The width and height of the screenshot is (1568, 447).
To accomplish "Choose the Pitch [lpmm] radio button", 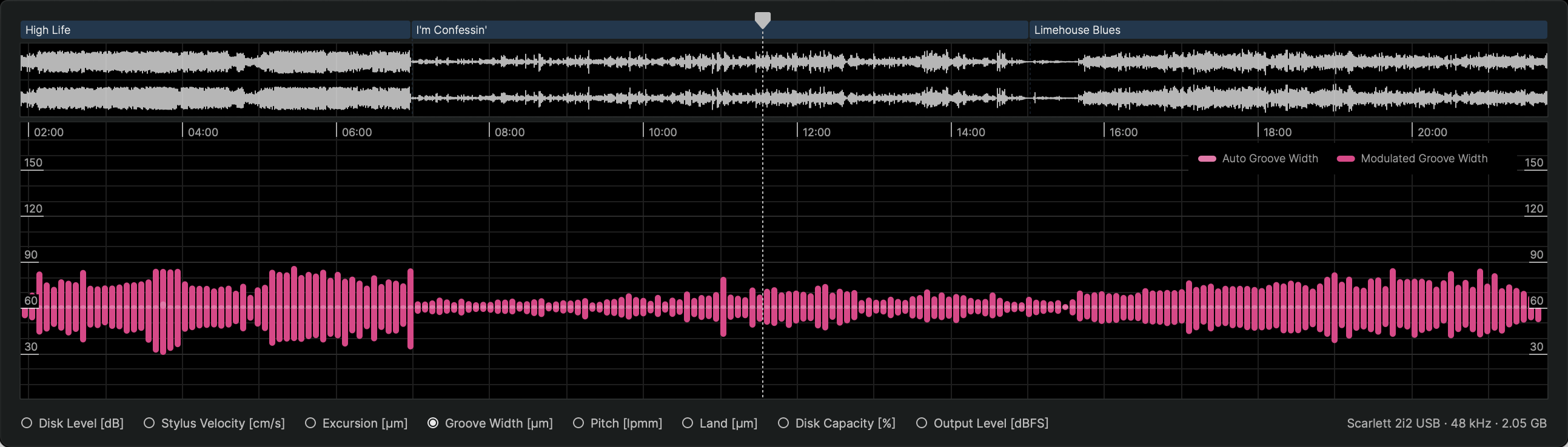I will tap(578, 423).
